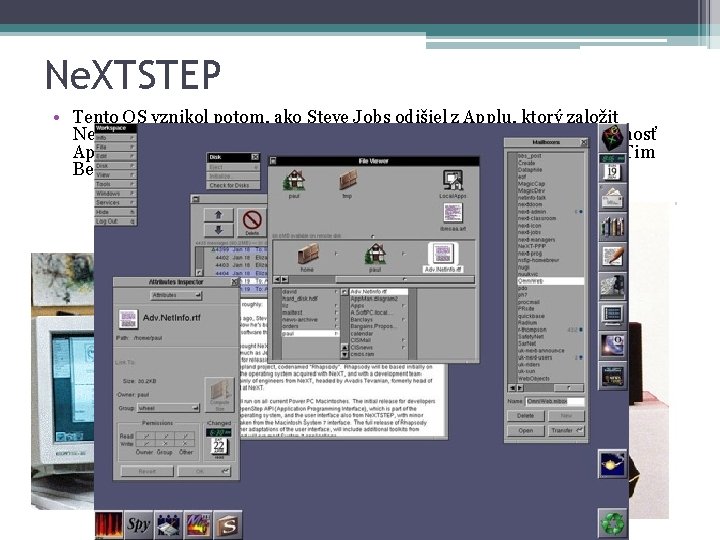The height and width of the screenshot is (540, 720).
Task: Click the NeXT cube logo dock icon
Action: [613, 137]
